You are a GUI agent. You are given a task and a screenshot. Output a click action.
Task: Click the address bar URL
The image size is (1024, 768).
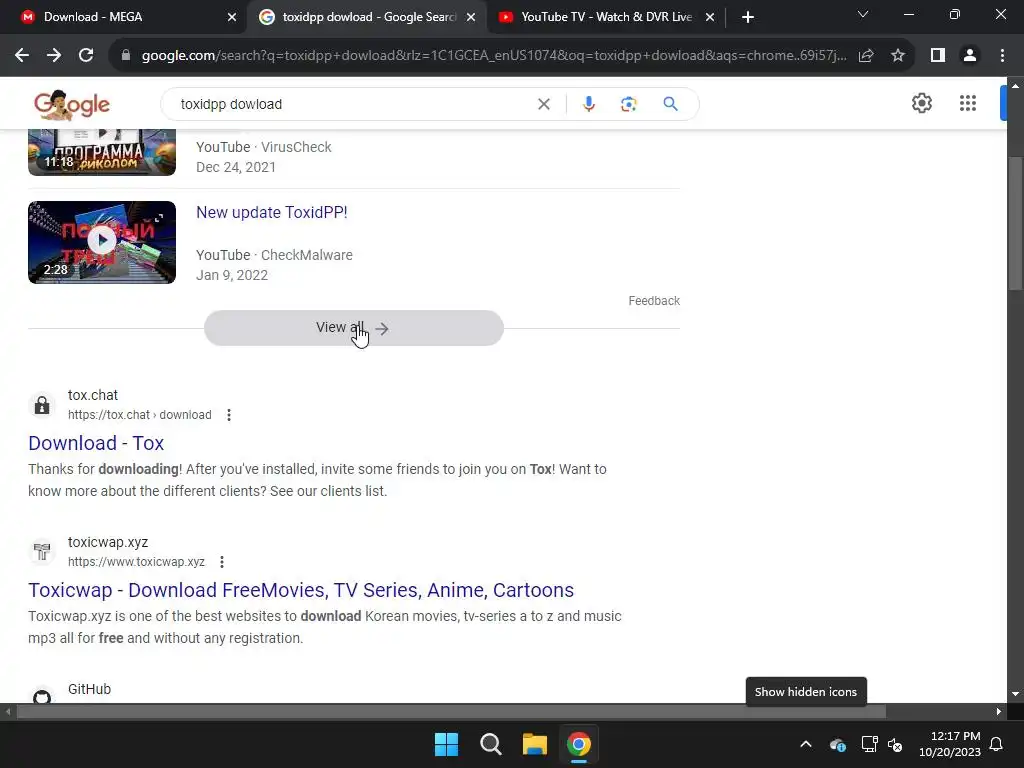tap(493, 56)
